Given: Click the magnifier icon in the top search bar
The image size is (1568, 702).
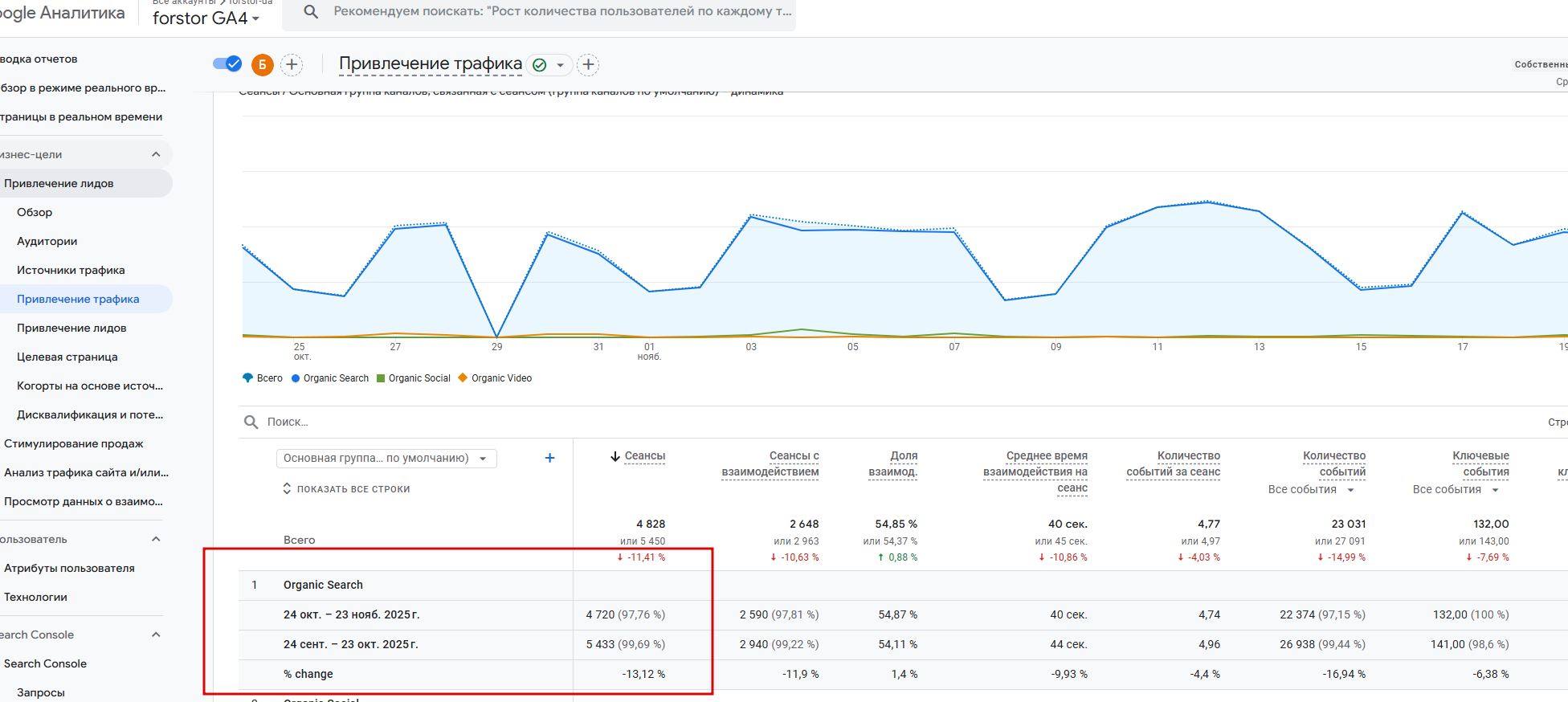Looking at the screenshot, I should 312,12.
